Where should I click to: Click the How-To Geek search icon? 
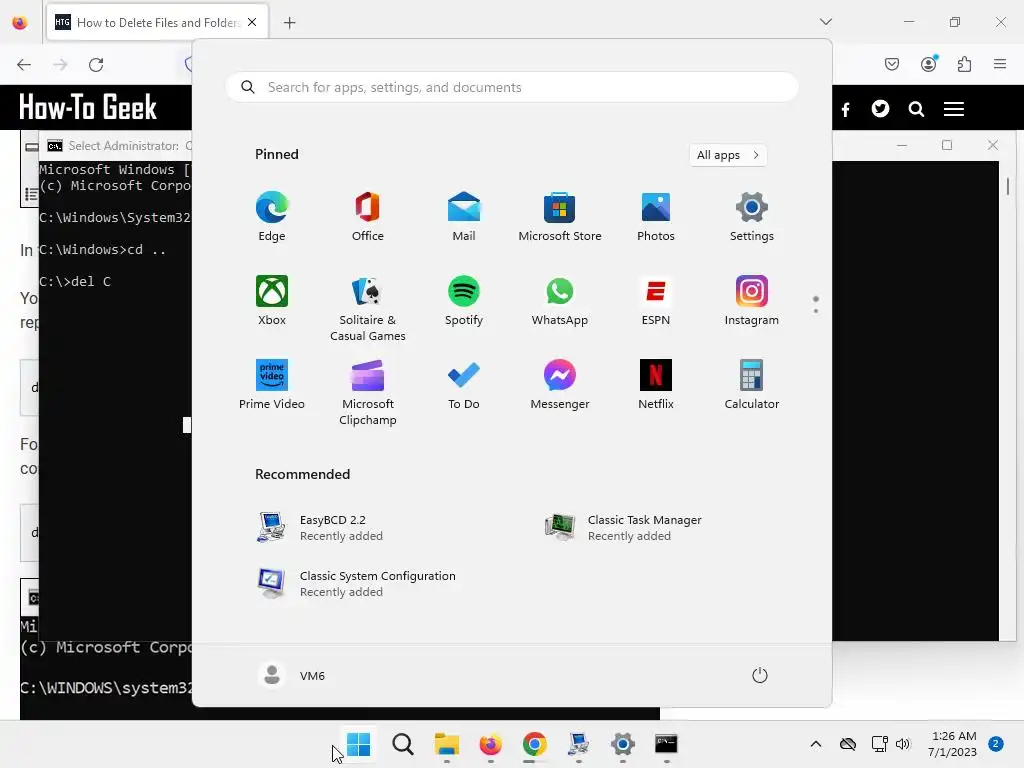[x=916, y=109]
